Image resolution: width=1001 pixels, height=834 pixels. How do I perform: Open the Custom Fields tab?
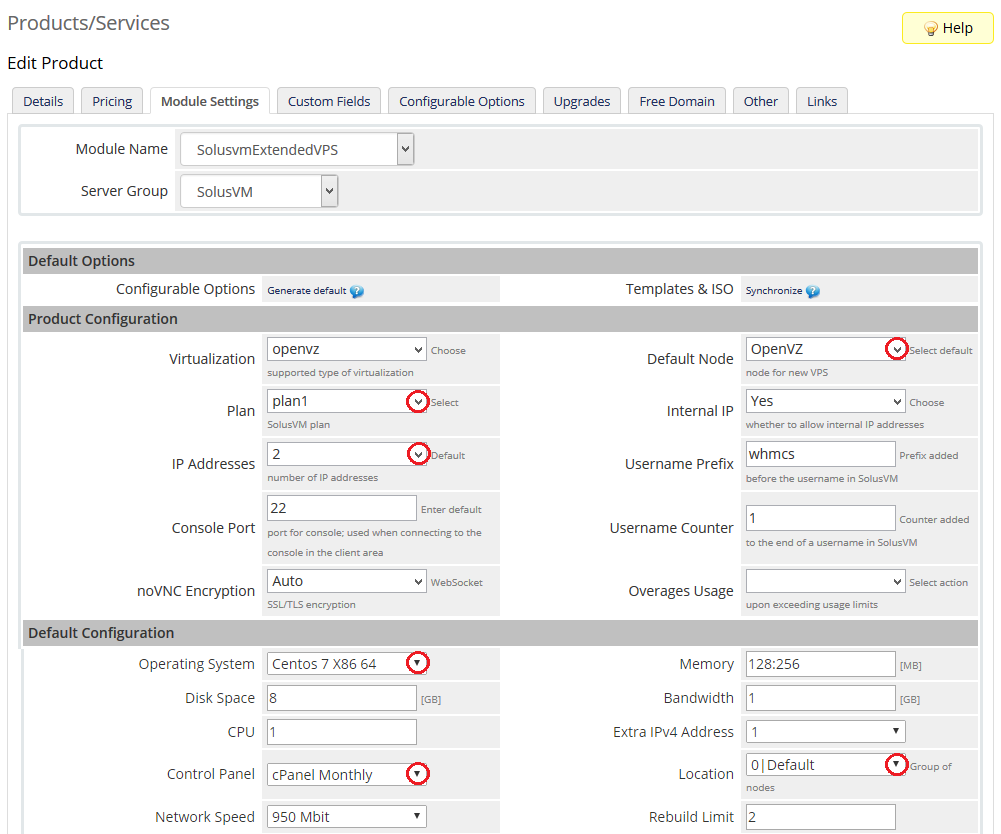[329, 101]
